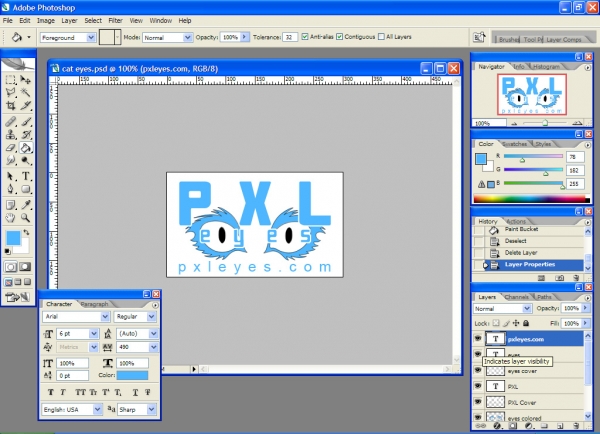Uncheck the Contiguous option
This screenshot has height=434, width=600.
point(339,37)
